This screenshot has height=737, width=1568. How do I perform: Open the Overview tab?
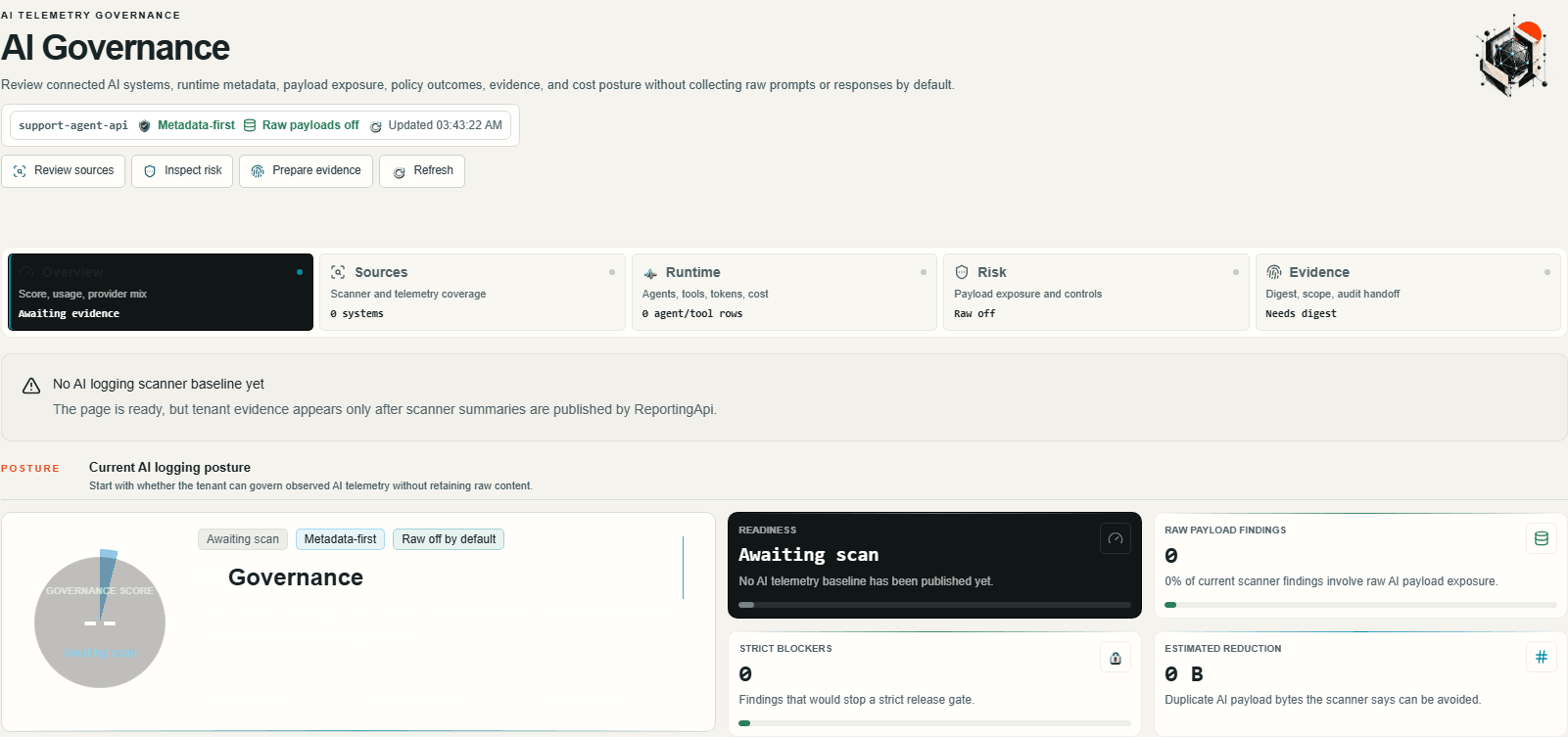point(161,292)
